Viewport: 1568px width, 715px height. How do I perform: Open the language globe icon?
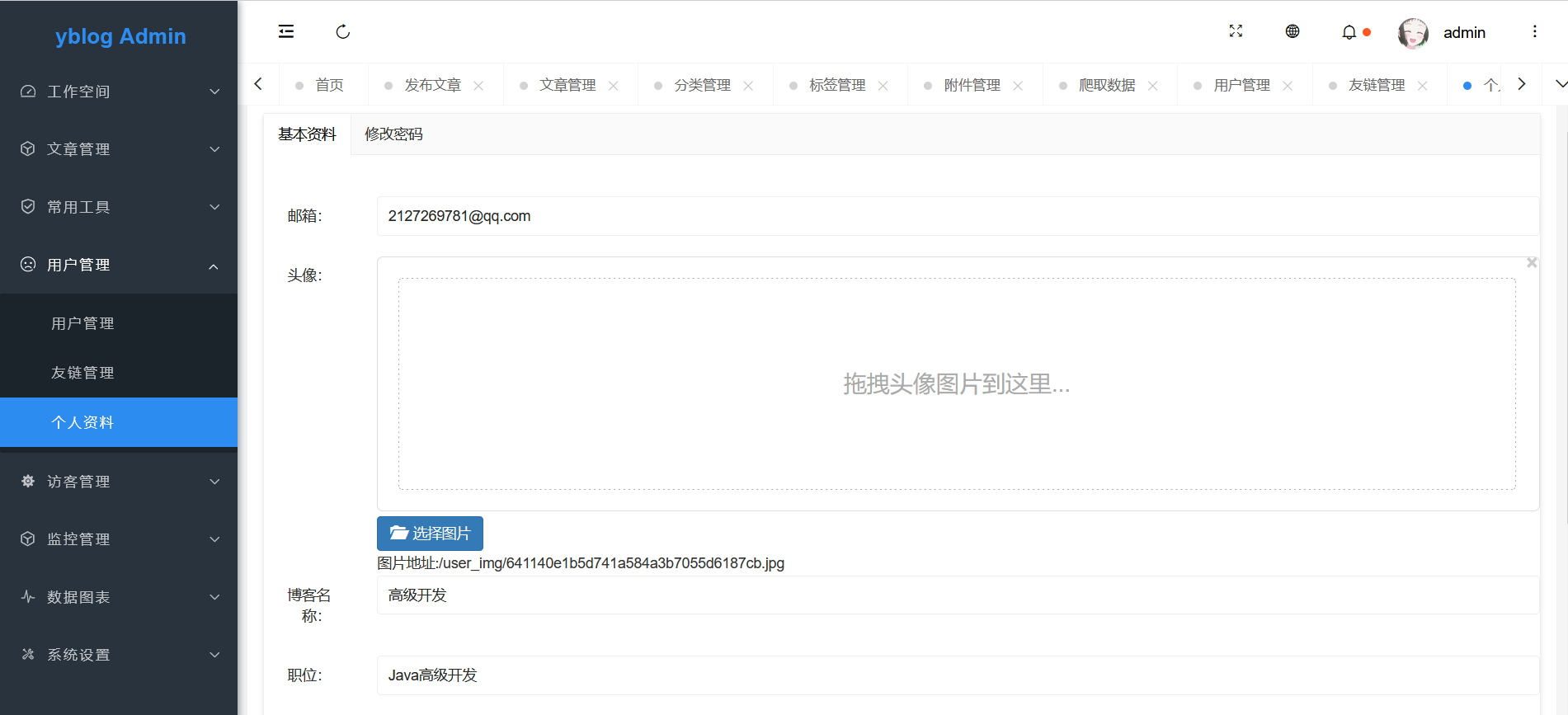point(1293,31)
